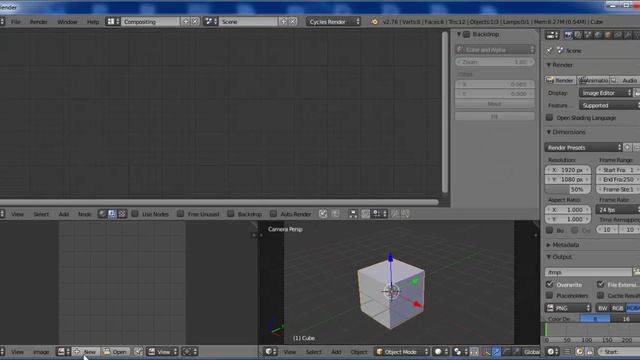Click the image pin icon in image editor header
640x360 pixels.
(x=139, y=351)
